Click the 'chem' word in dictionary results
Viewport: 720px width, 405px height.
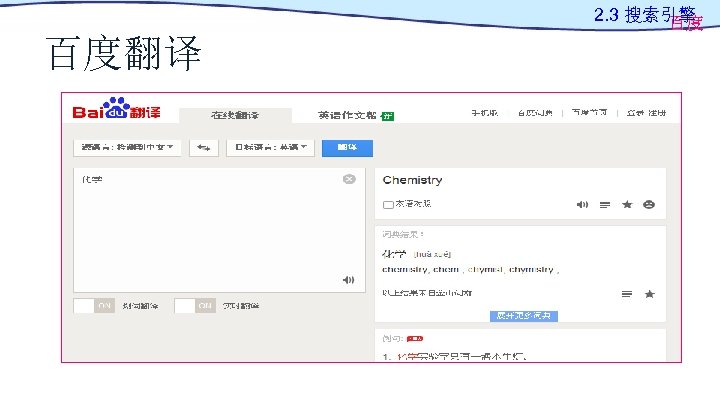pyautogui.click(x=446, y=270)
